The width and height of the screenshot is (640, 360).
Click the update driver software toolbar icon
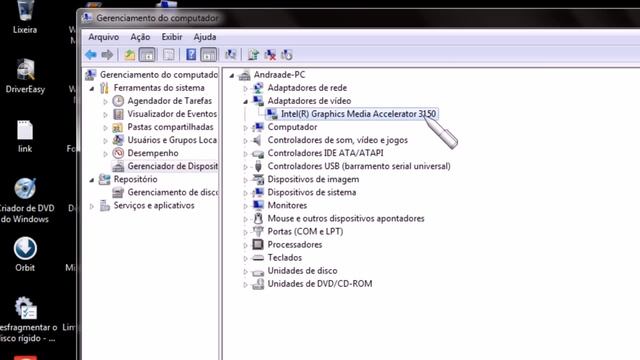coord(253,54)
